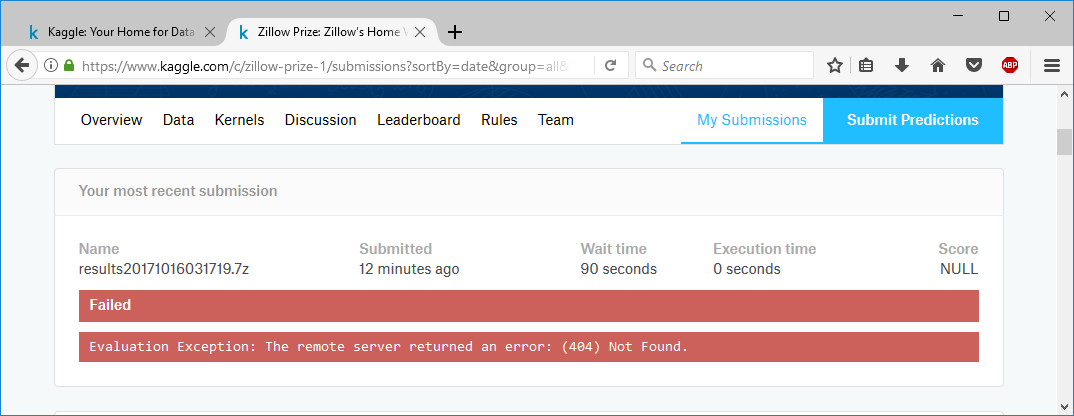Open the Leaderboard tab
The image size is (1074, 416).
click(419, 120)
